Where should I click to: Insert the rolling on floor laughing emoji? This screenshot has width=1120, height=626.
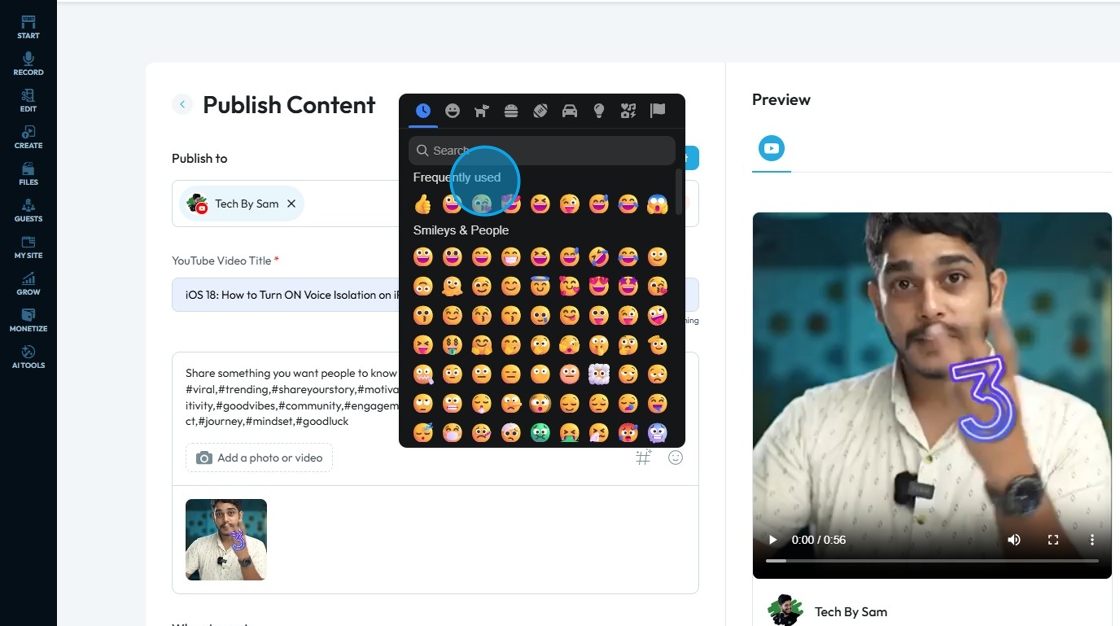pyautogui.click(x=599, y=257)
